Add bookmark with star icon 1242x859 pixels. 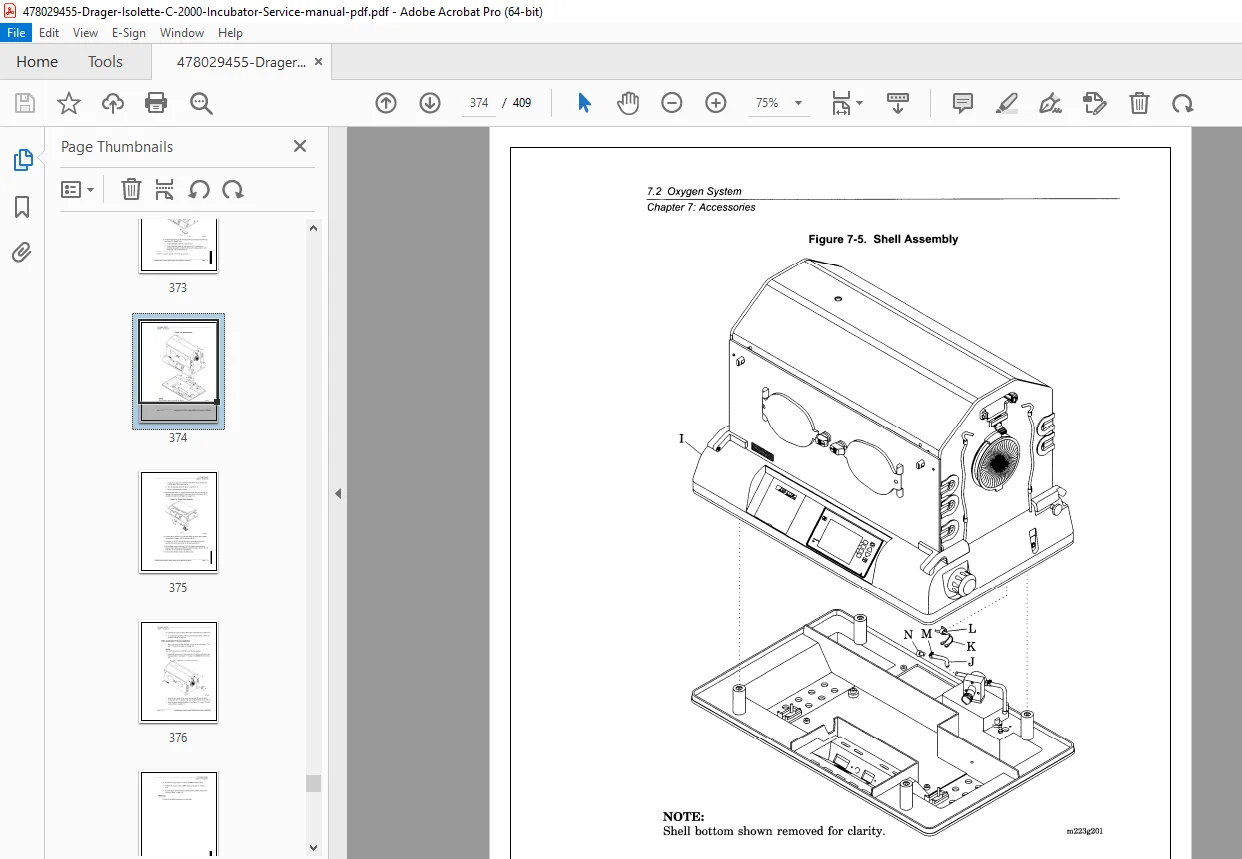pos(69,103)
